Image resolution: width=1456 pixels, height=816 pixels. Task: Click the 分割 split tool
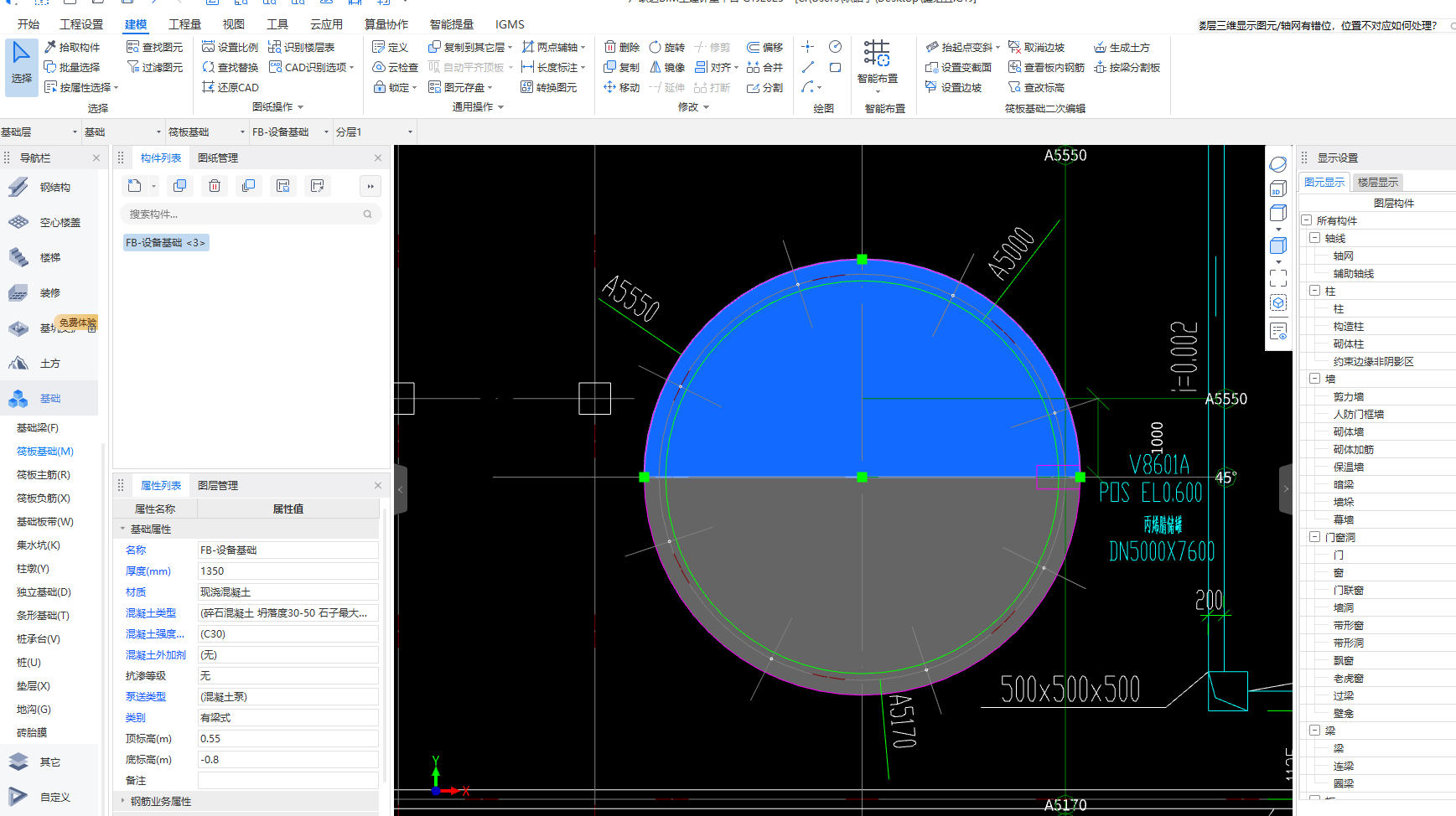coord(764,87)
